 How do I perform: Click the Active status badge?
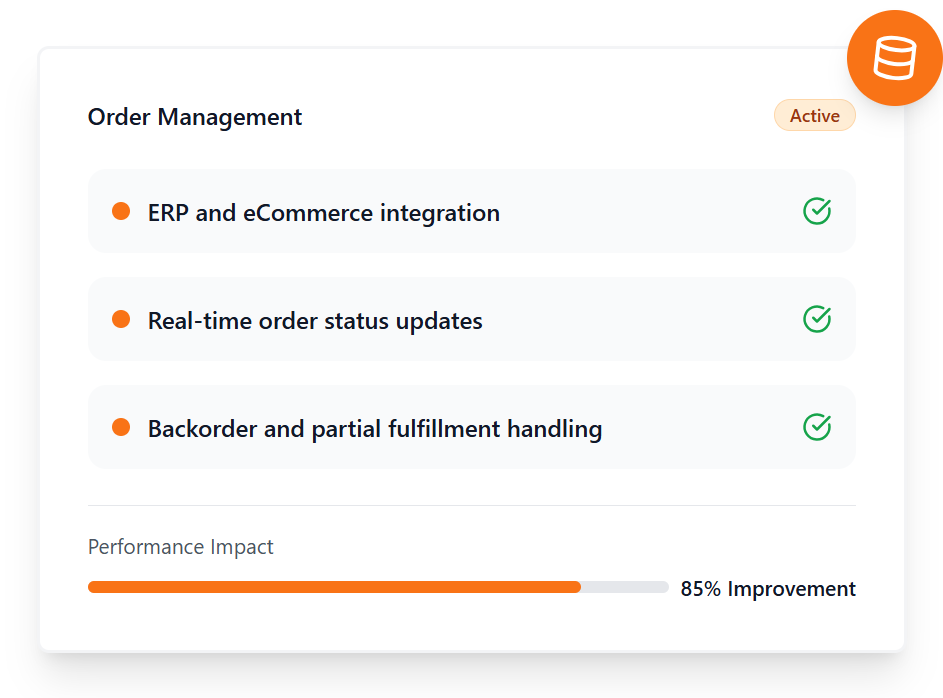point(814,116)
